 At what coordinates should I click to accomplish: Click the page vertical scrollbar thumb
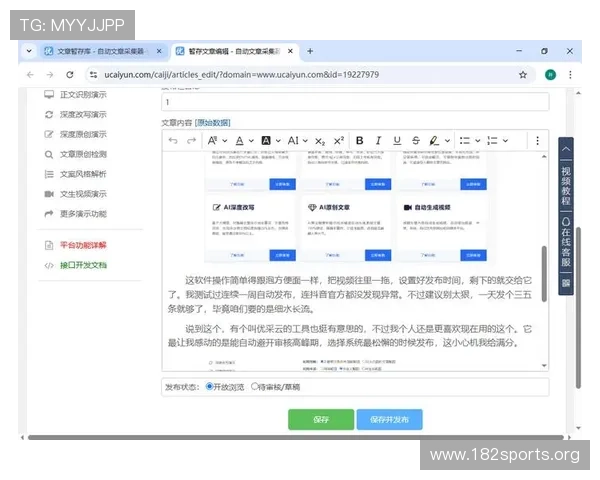(578, 308)
